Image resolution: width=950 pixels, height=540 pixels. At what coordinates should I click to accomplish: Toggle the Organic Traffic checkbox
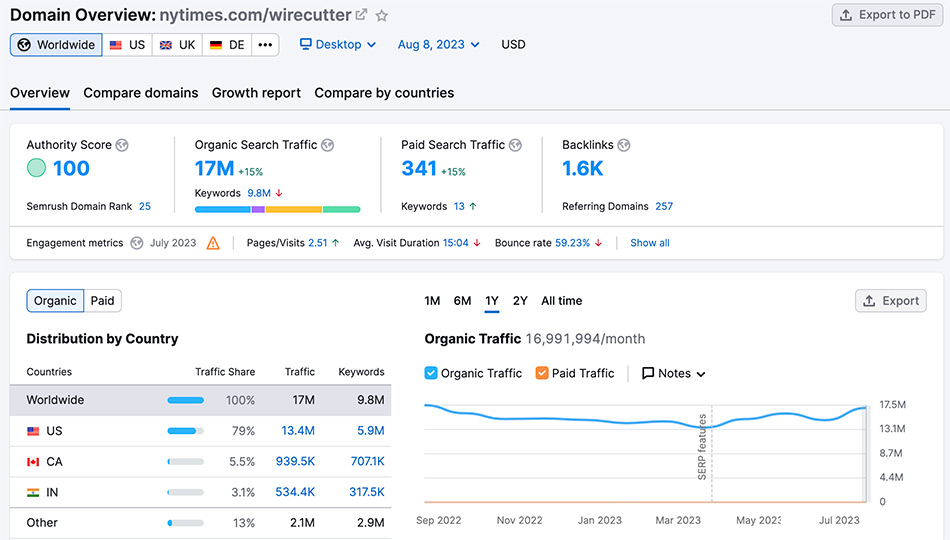(431, 373)
